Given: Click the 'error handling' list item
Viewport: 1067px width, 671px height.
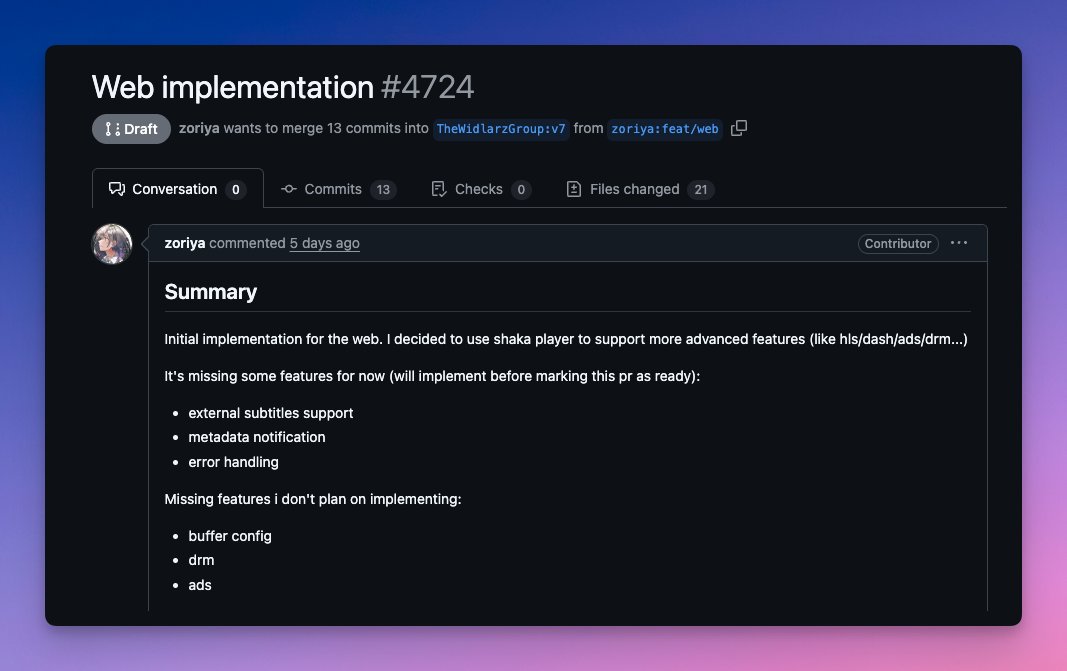Looking at the screenshot, I should point(233,462).
